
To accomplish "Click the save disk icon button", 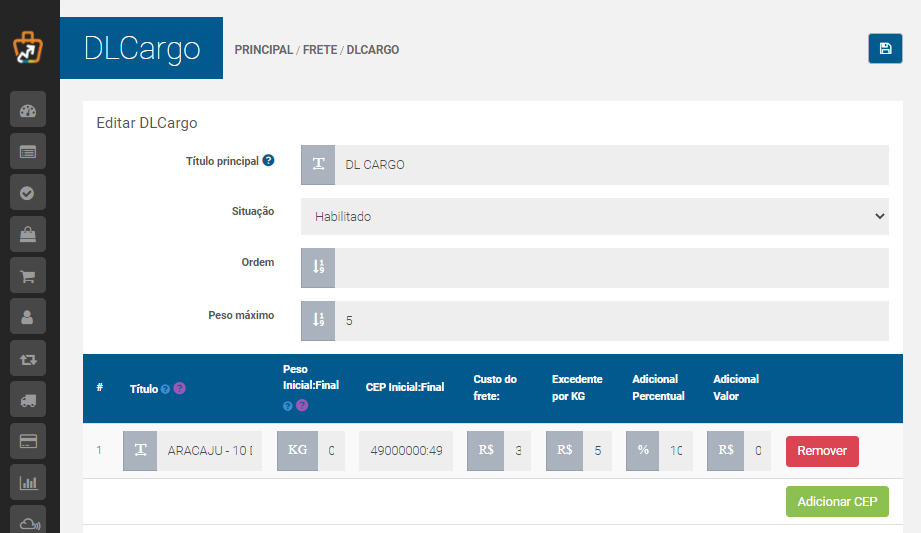I will click(x=885, y=49).
